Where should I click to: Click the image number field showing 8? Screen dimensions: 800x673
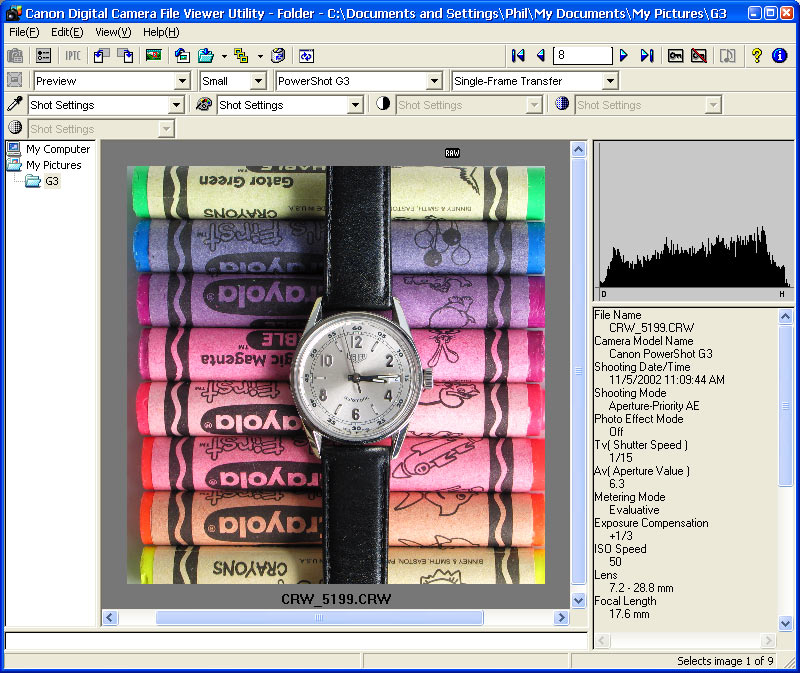(x=583, y=55)
